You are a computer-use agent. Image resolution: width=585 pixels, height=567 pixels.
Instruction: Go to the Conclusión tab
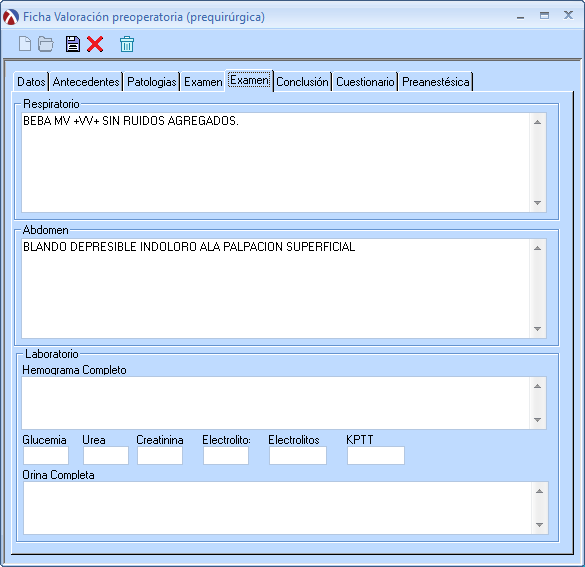(303, 82)
